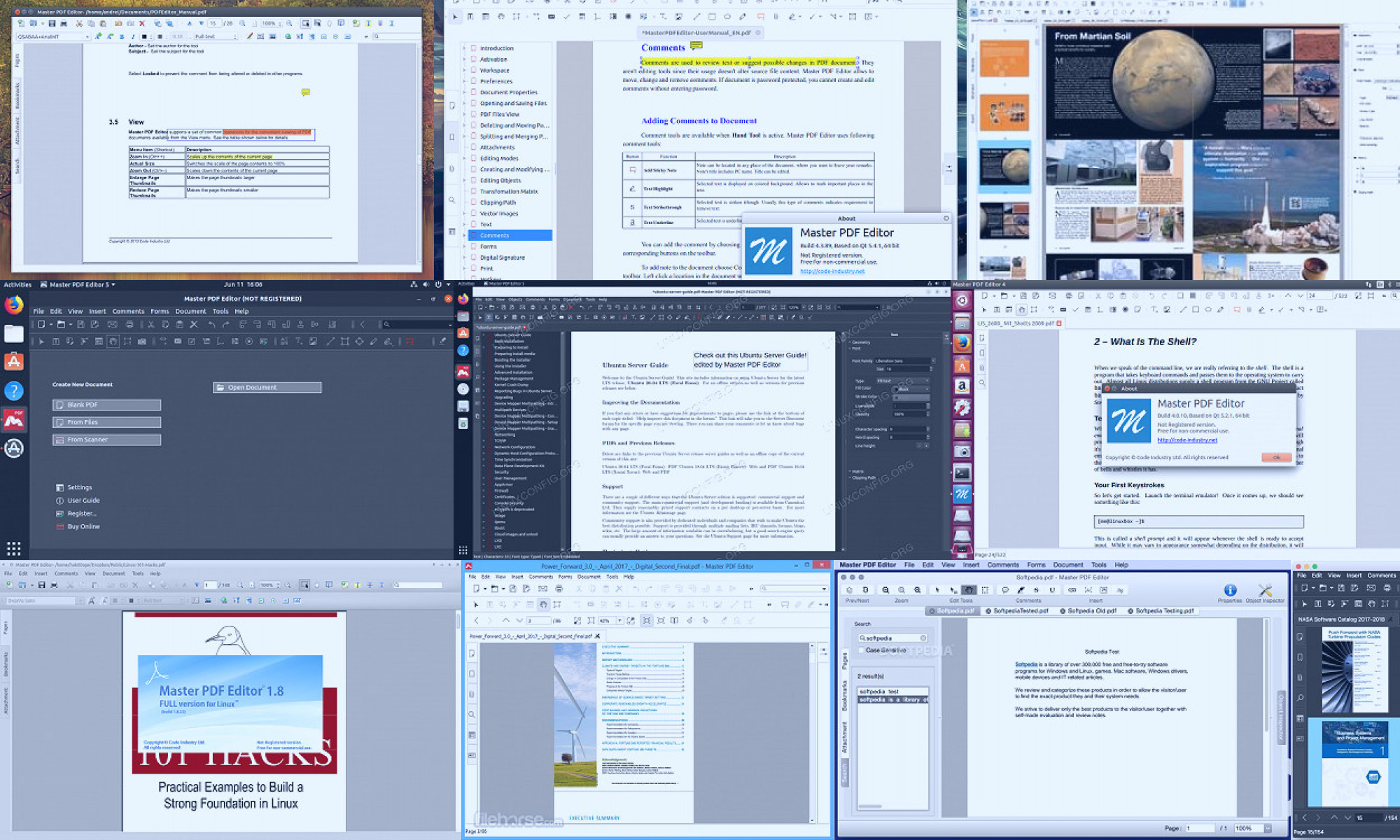This screenshot has width=1400, height=840.
Task: Open the dropdown arrow beside the welcome-screen Open folder icon
Action: tap(71, 325)
